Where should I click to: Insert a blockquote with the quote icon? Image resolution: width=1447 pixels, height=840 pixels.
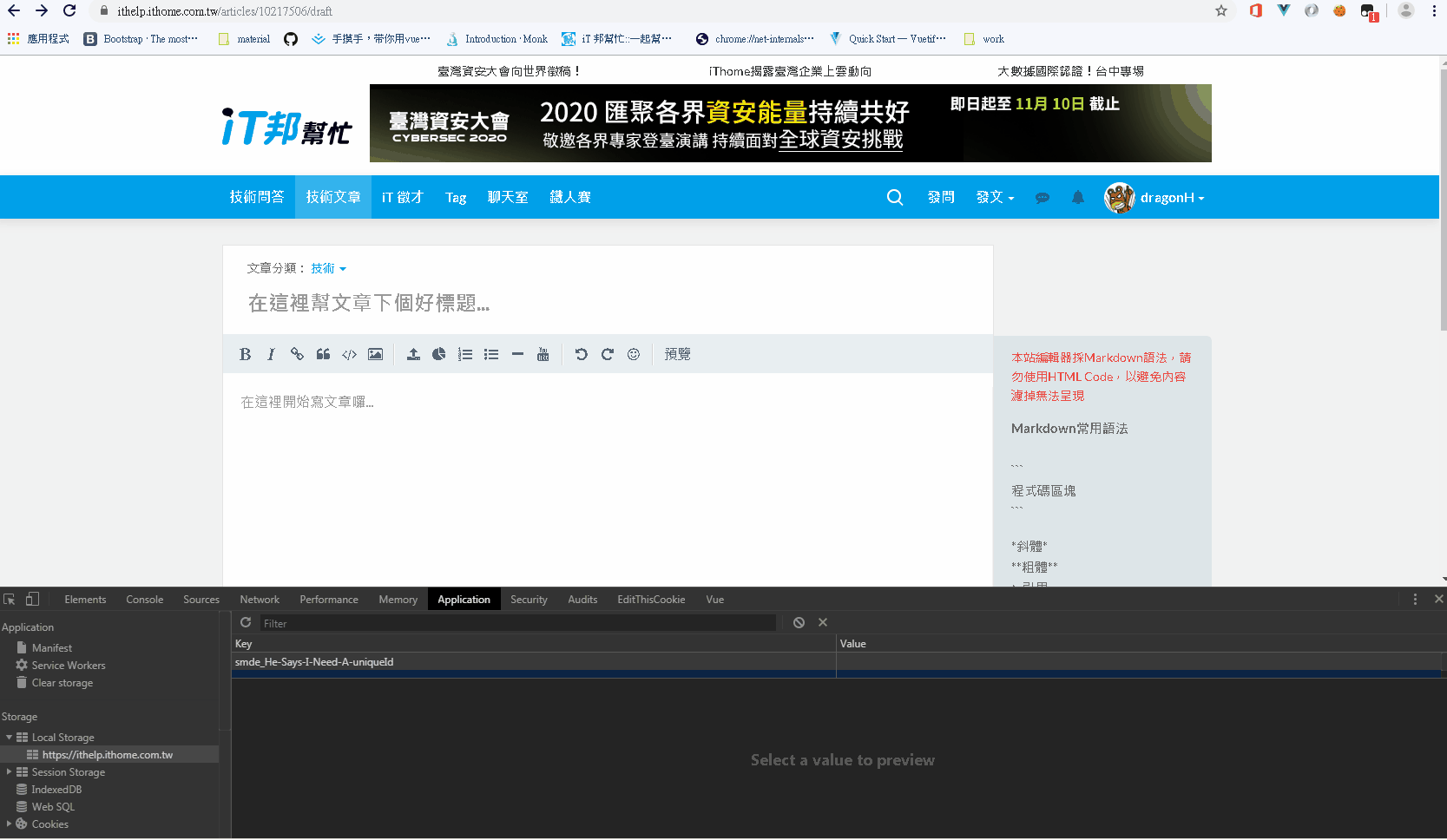323,354
